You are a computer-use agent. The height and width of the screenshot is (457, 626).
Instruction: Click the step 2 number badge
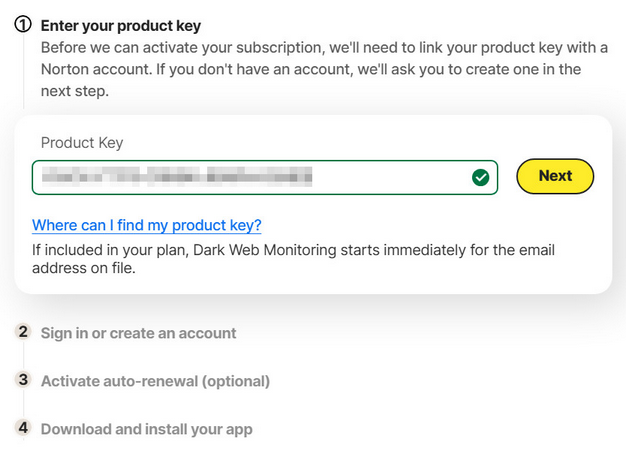[x=23, y=332]
